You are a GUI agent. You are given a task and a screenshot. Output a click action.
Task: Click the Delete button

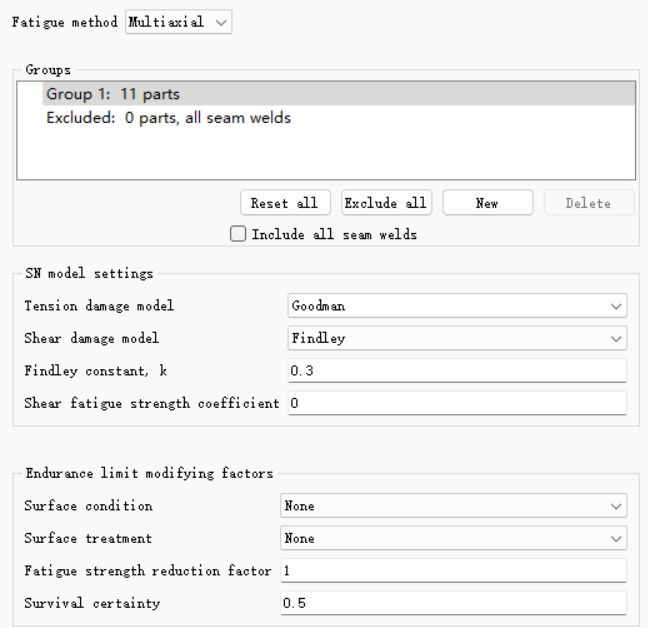589,203
